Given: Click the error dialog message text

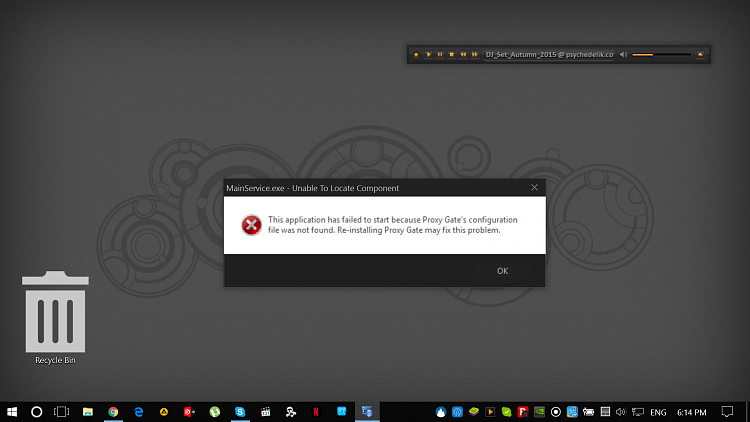Looking at the screenshot, I should [x=393, y=225].
